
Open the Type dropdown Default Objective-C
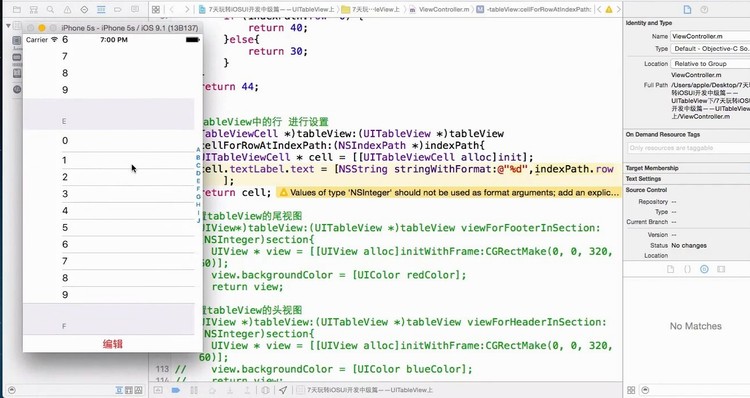tap(710, 49)
